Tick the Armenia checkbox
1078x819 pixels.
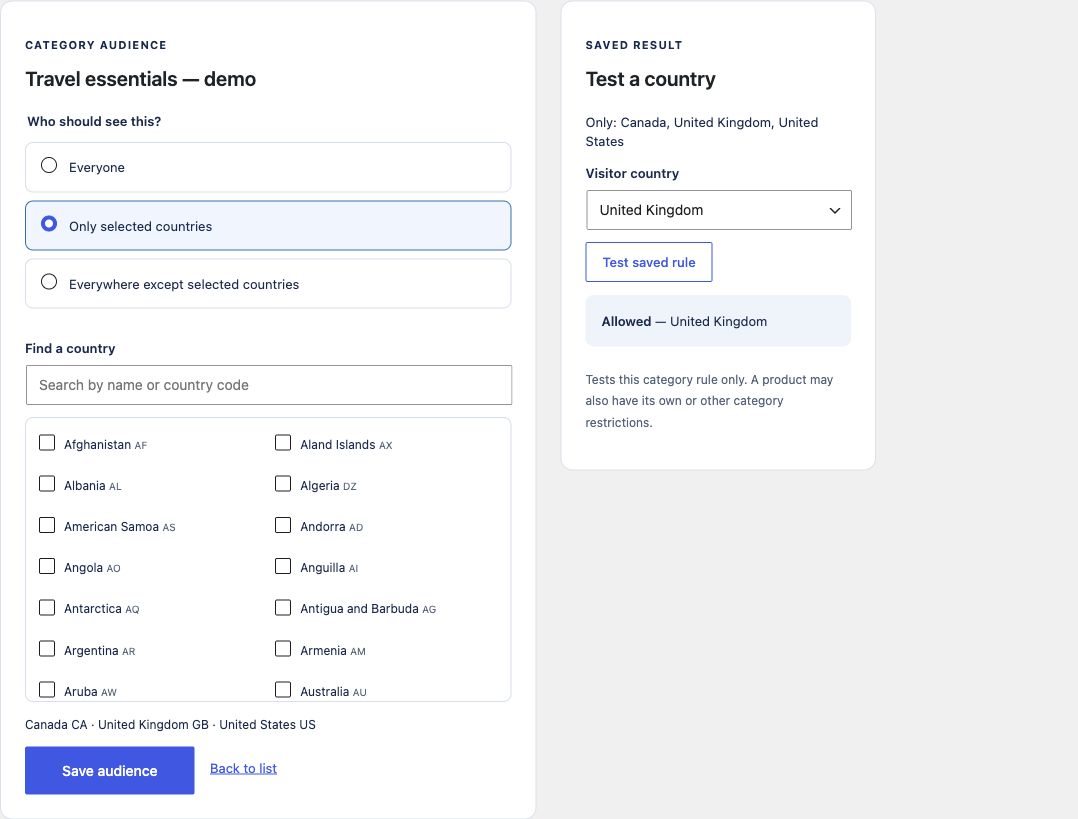(283, 649)
